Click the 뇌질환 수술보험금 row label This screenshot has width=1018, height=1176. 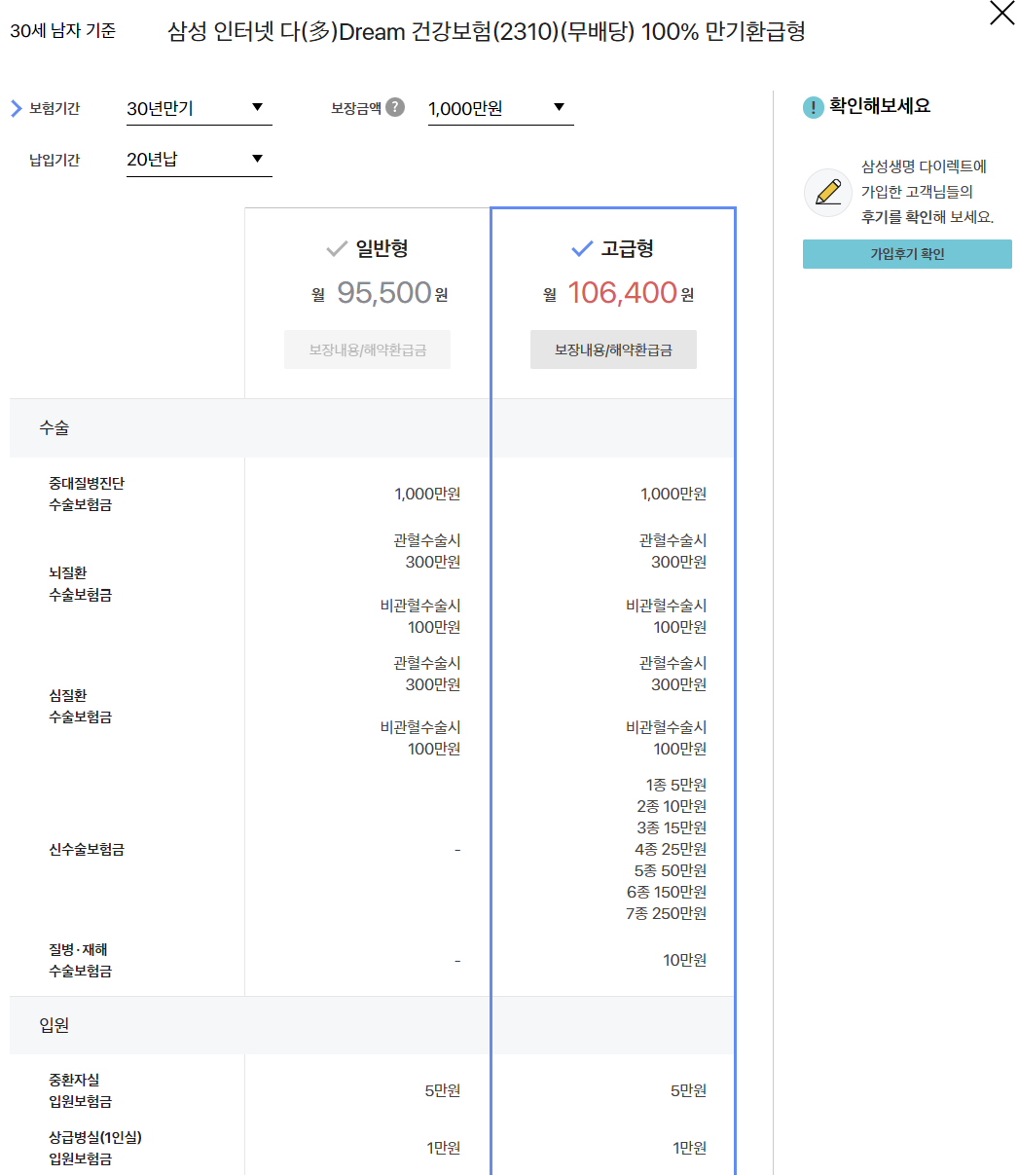[80, 583]
